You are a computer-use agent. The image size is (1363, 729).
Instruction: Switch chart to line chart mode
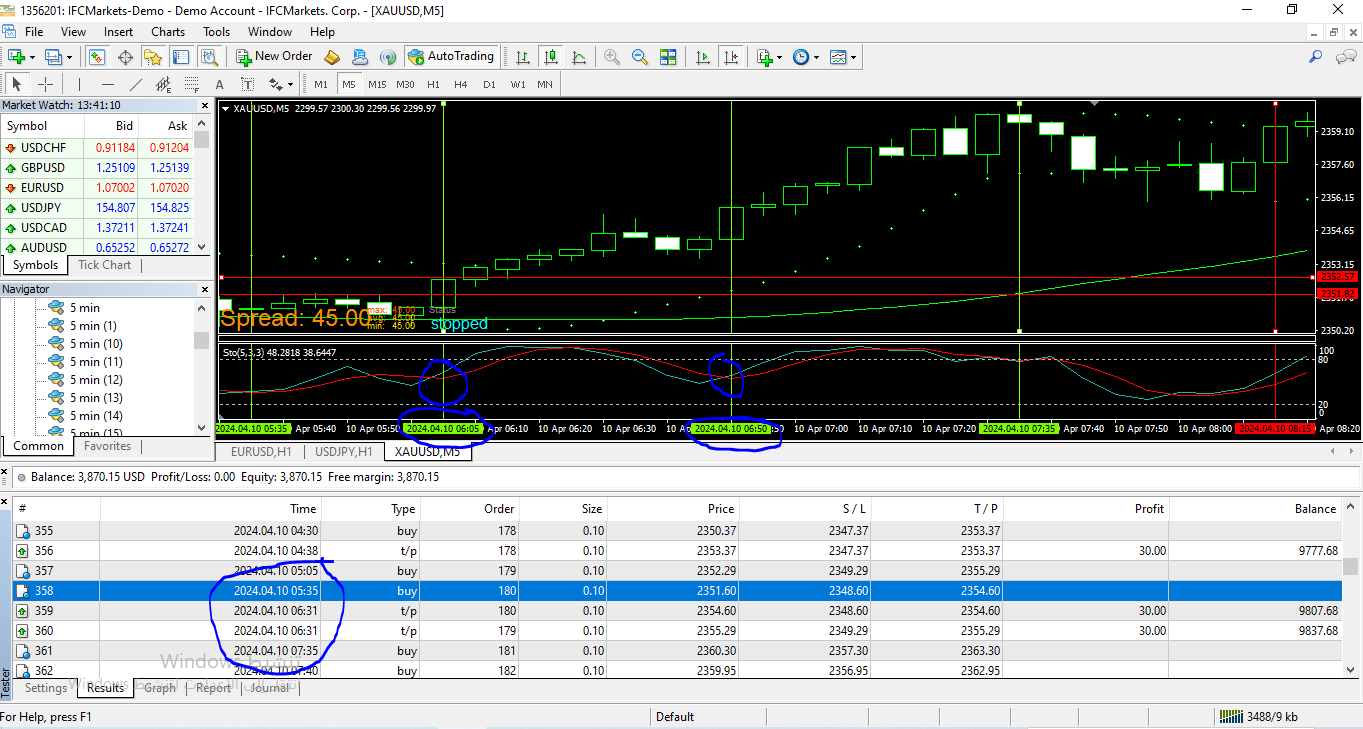point(579,57)
